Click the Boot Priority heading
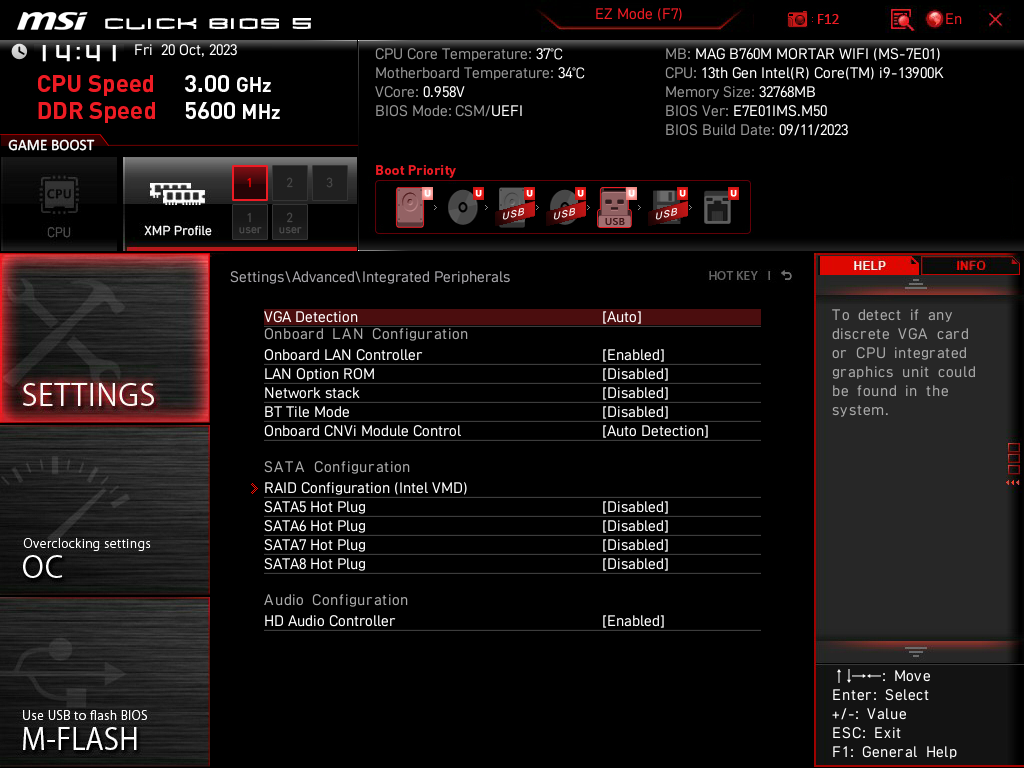This screenshot has height=768, width=1024. click(x=415, y=170)
